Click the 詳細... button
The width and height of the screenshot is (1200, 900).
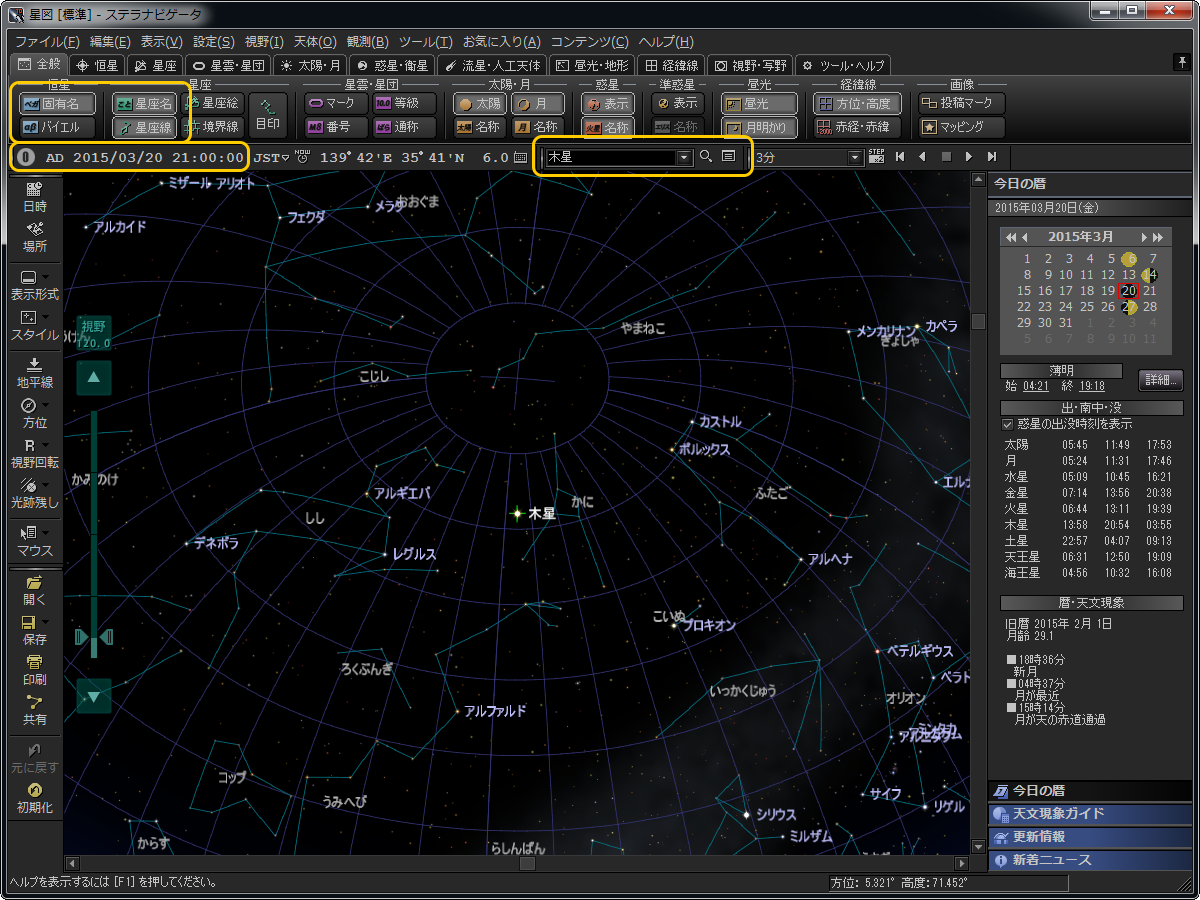coord(1160,380)
